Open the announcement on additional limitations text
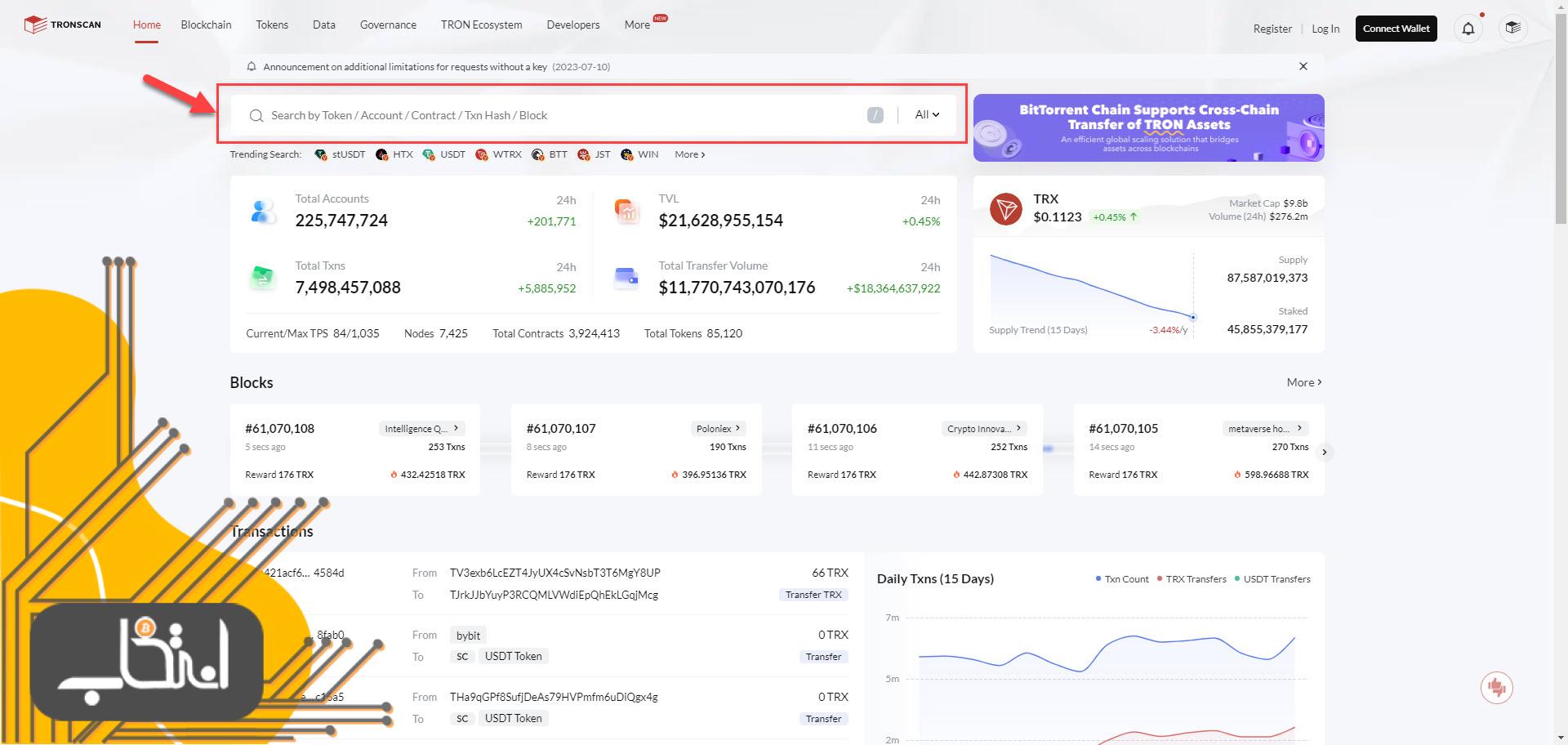The image size is (1568, 745). [x=405, y=66]
